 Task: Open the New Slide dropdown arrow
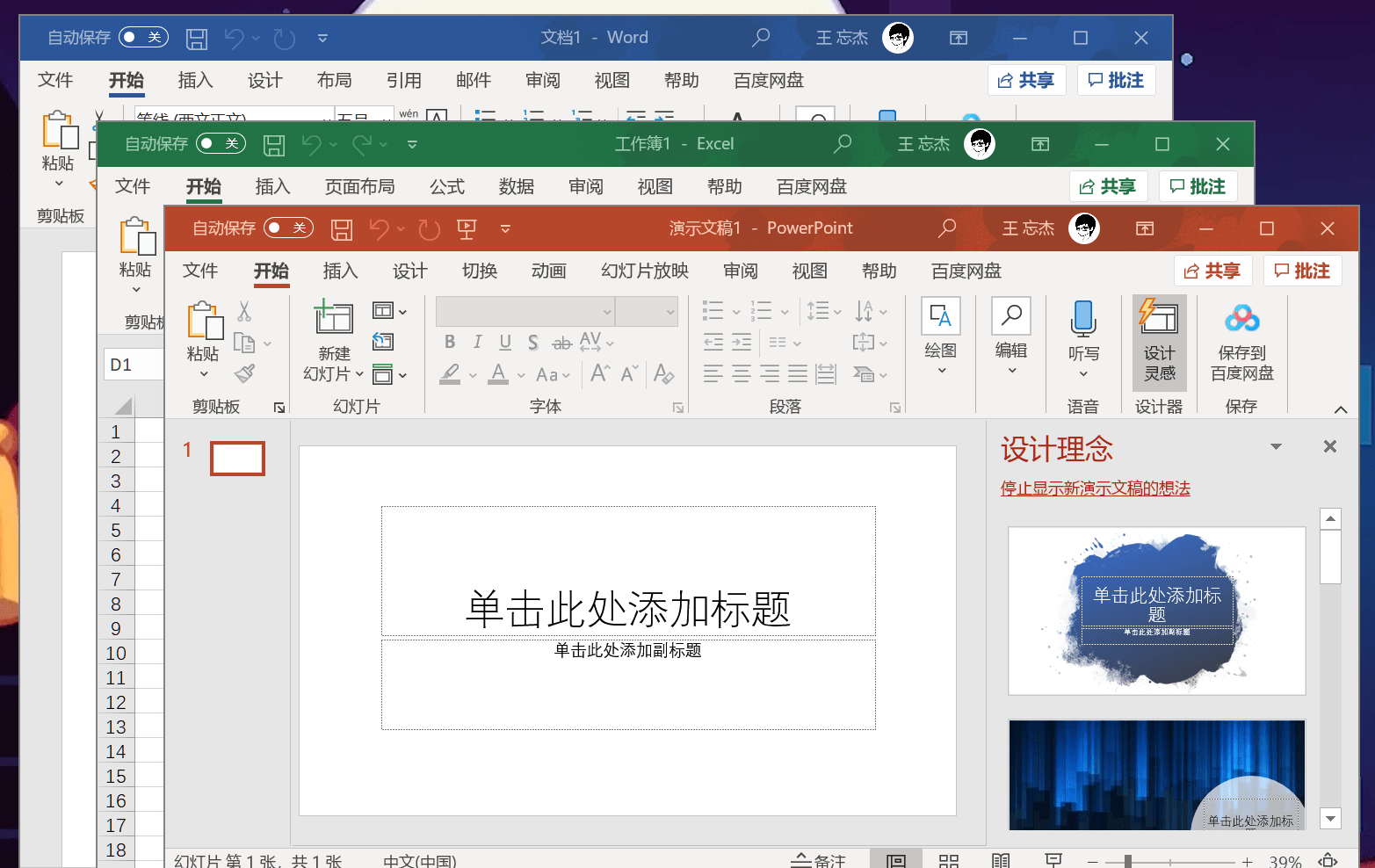tap(359, 373)
